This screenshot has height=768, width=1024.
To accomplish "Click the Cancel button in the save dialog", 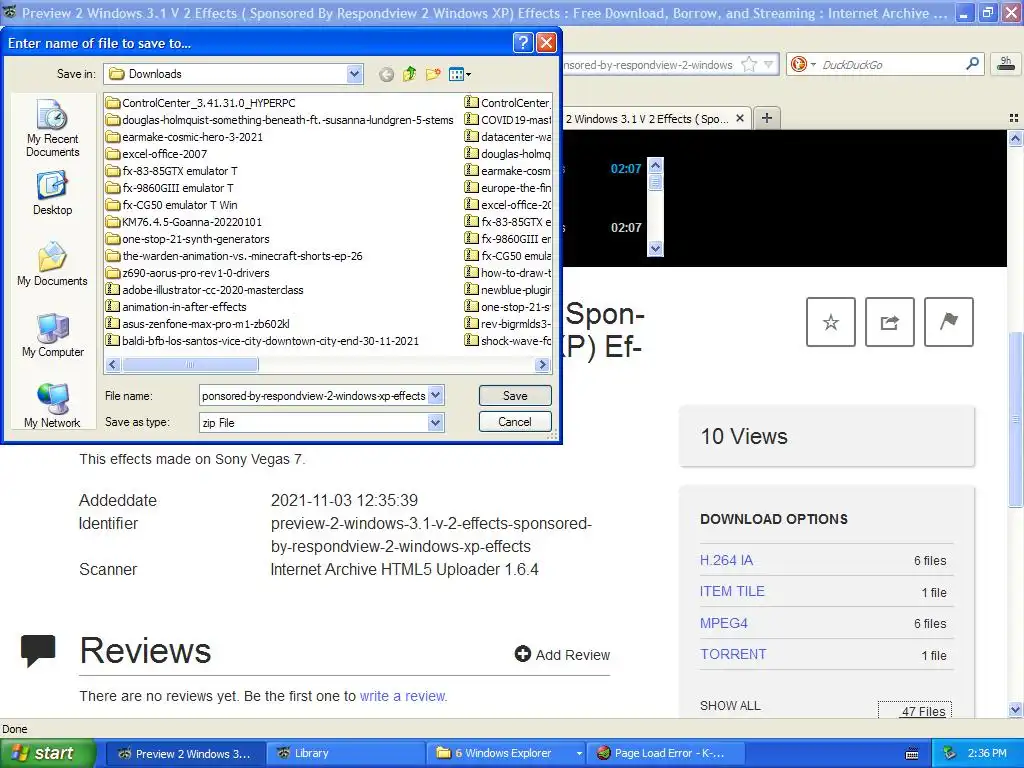I will tap(515, 422).
